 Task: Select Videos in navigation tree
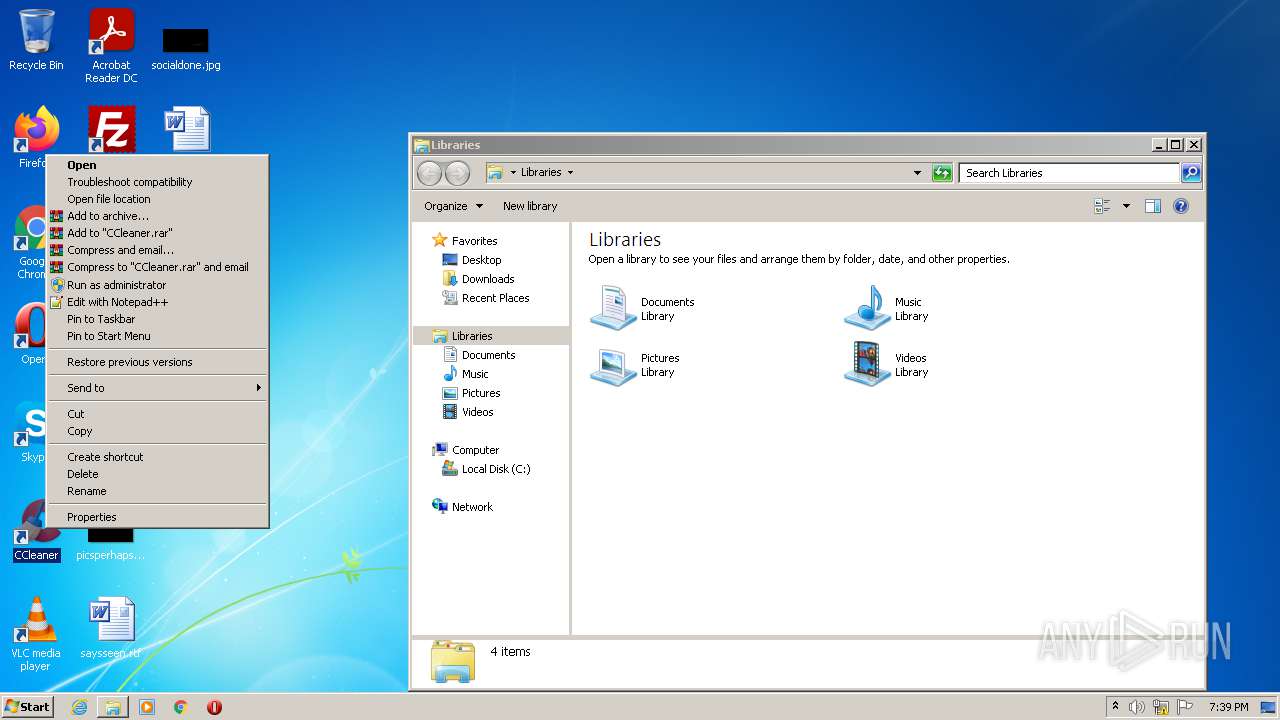[x=477, y=412]
